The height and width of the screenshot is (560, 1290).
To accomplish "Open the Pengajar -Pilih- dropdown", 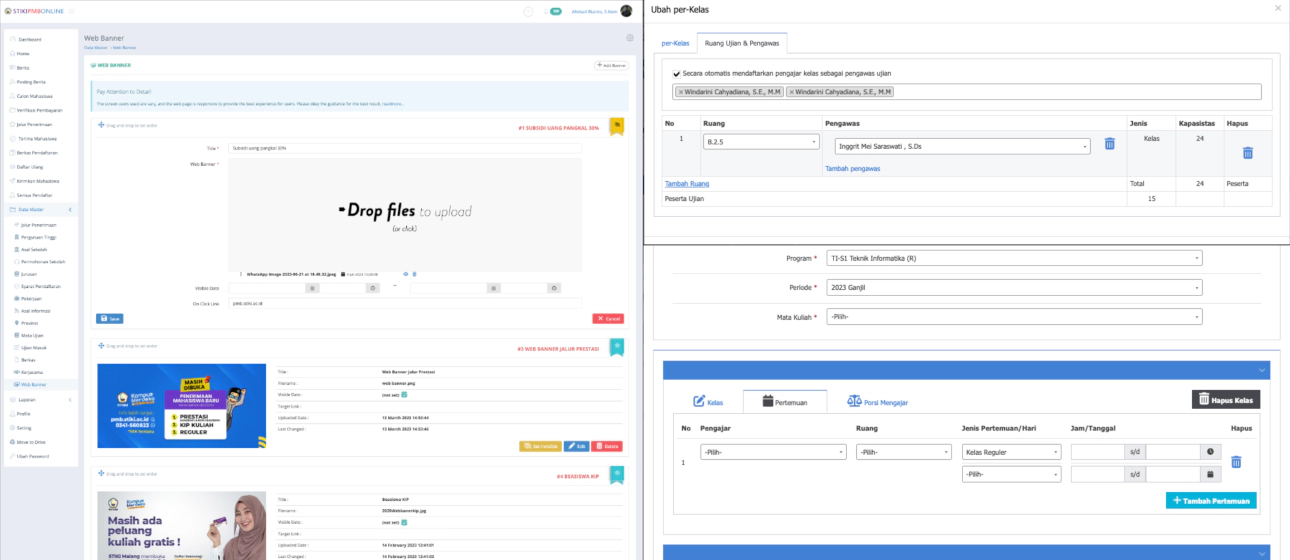I will tap(773, 452).
